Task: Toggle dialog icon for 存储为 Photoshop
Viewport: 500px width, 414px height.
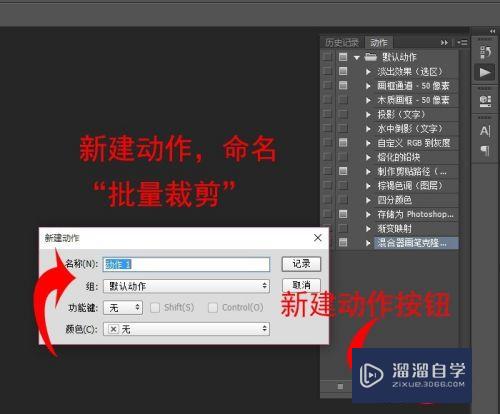Action: click(343, 214)
